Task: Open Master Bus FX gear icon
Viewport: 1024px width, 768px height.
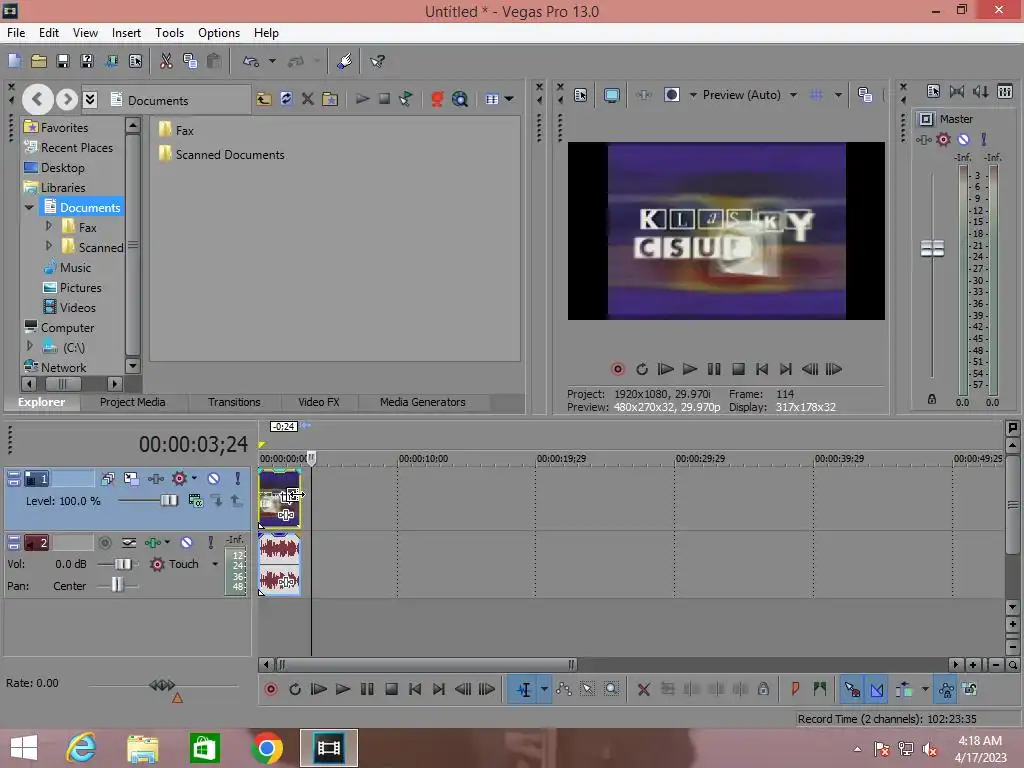Action: [943, 139]
